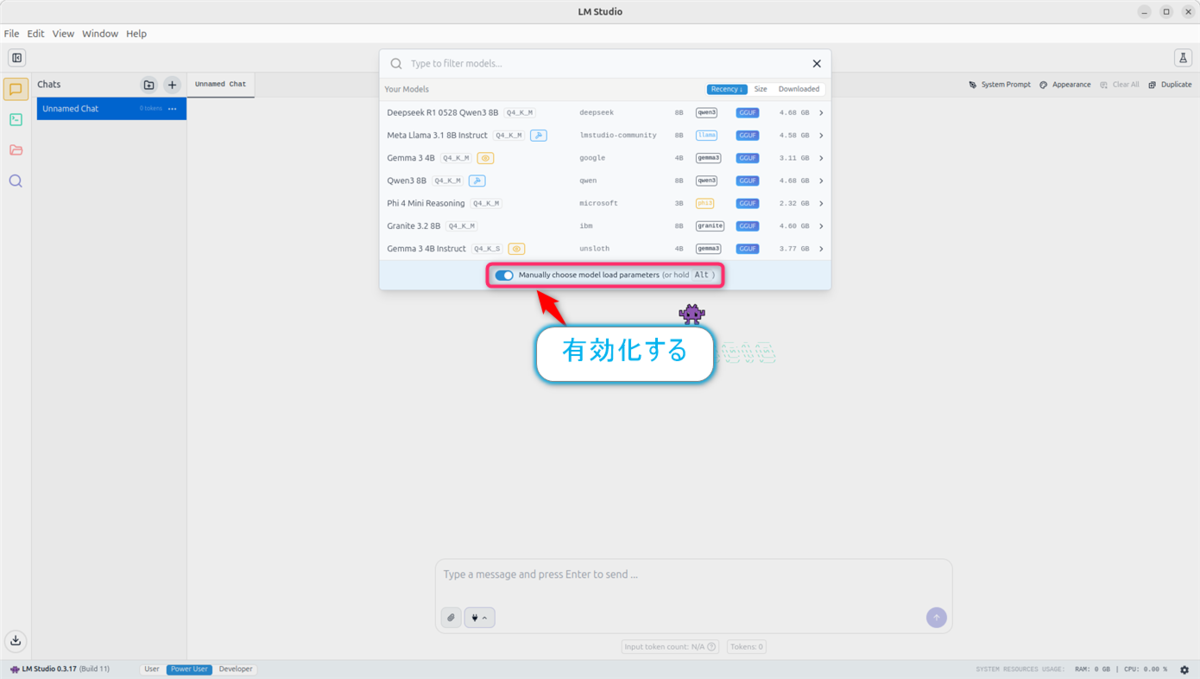The image size is (1200, 679).
Task: Open the Developer terminal section icon
Action: [x=16, y=120]
